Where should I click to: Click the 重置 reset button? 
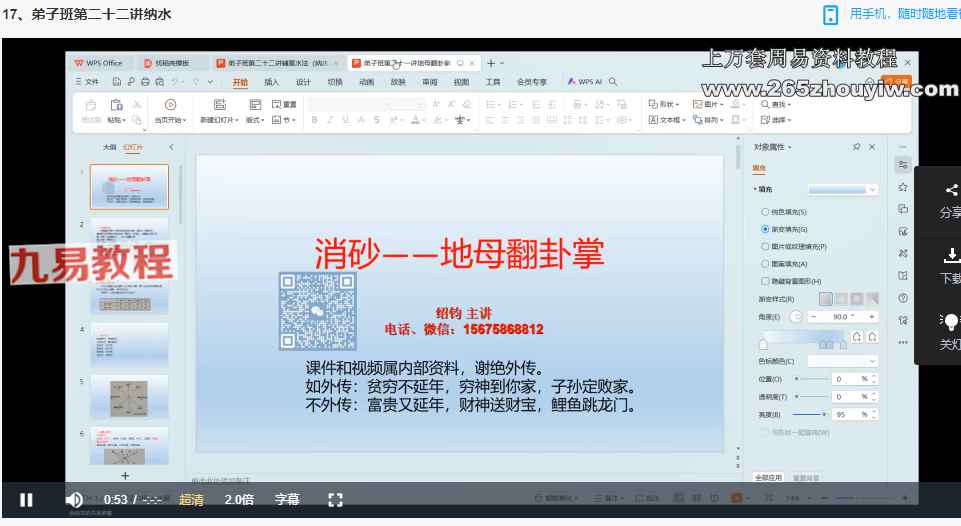(284, 104)
